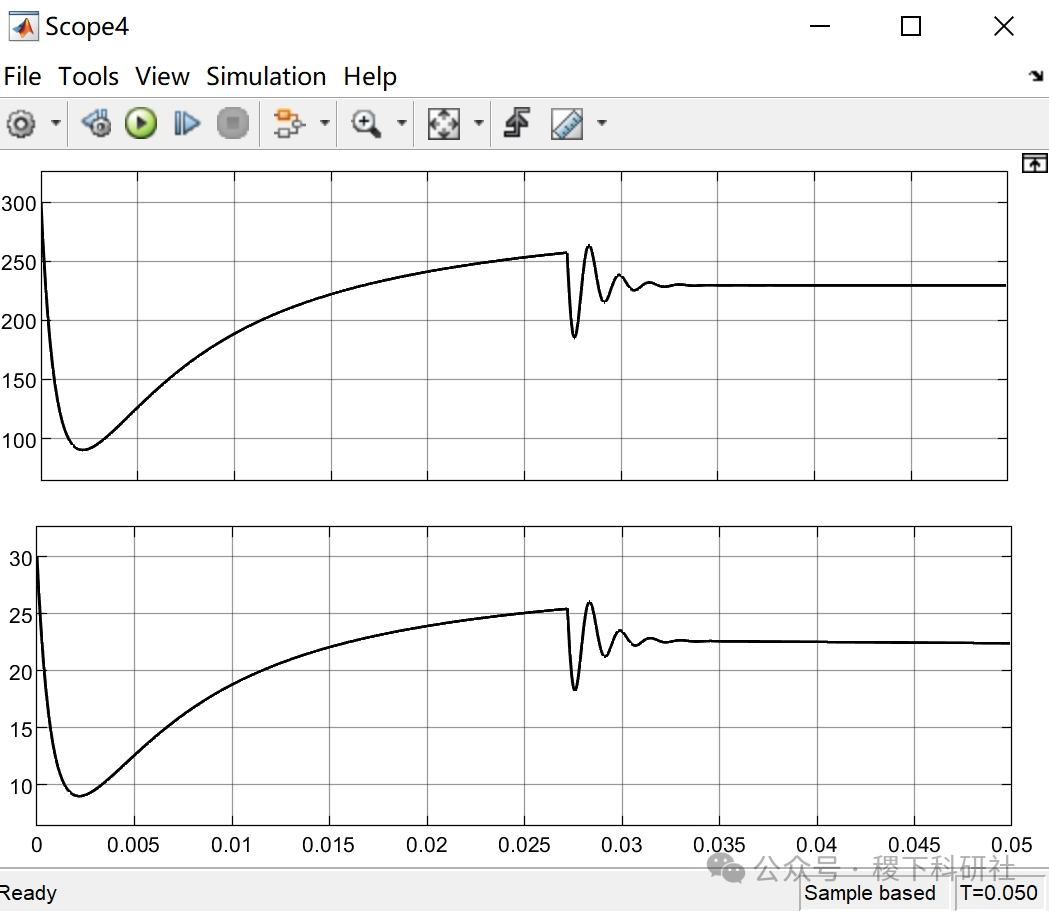Expand the measurements dropdown arrow
The image size is (1049, 911).
(x=601, y=123)
